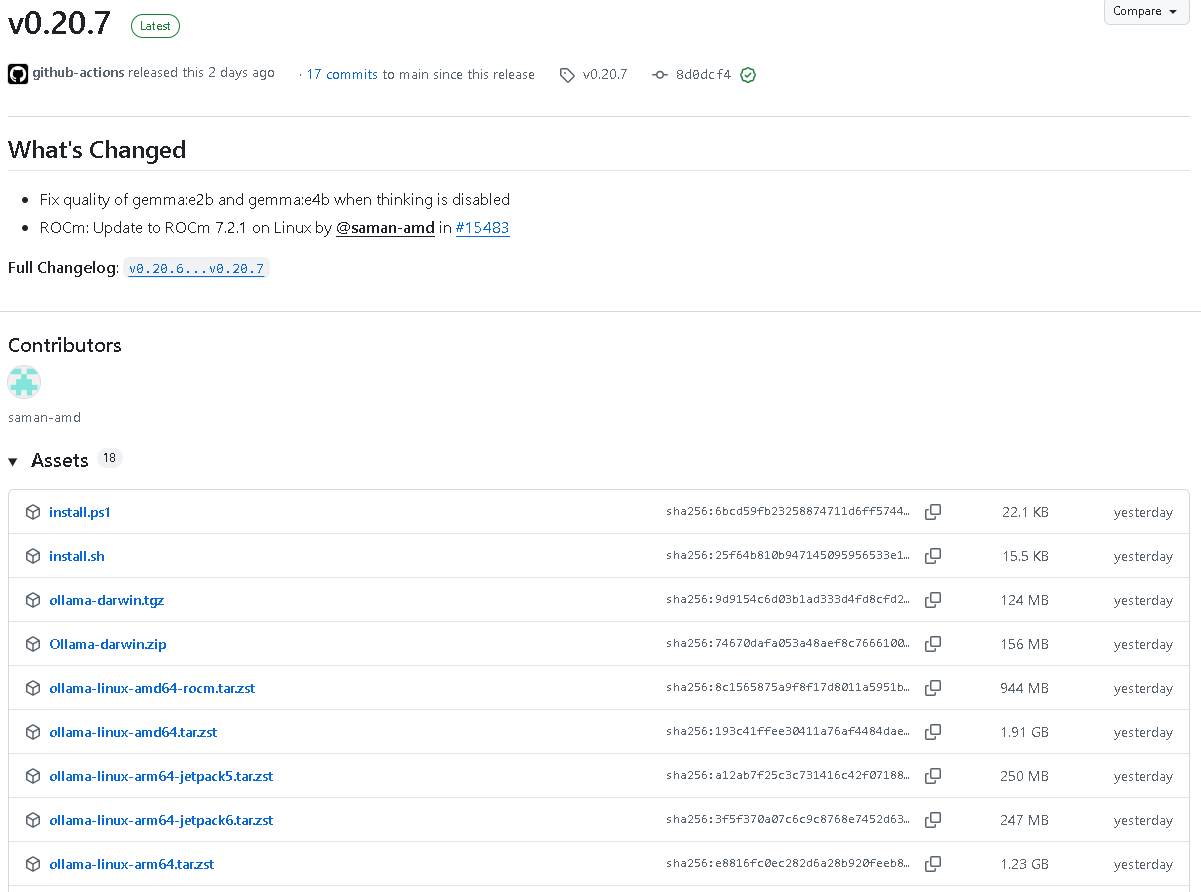Click "released this 2 days ago" text

pos(202,73)
